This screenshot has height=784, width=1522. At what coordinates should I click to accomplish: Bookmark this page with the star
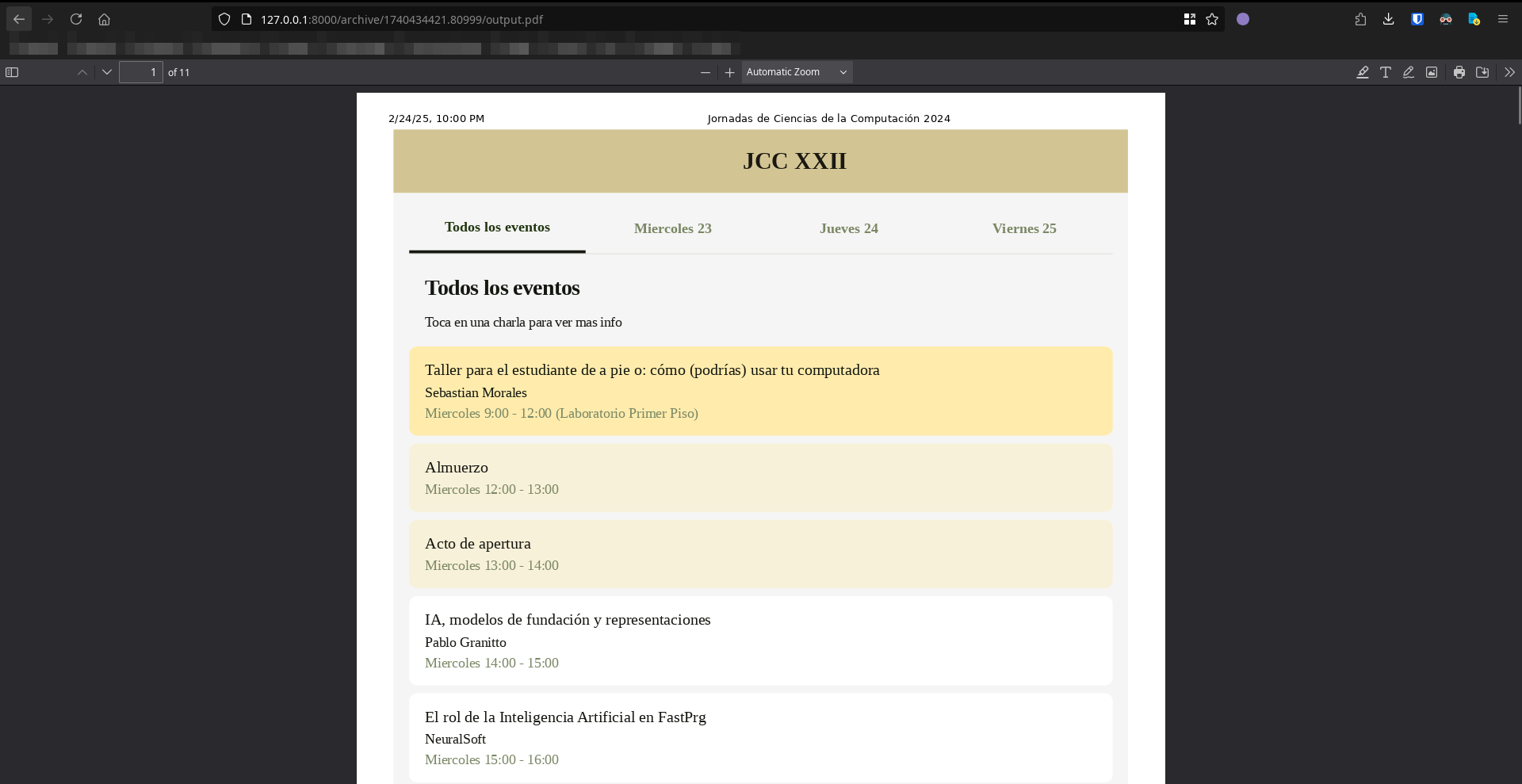click(x=1212, y=19)
